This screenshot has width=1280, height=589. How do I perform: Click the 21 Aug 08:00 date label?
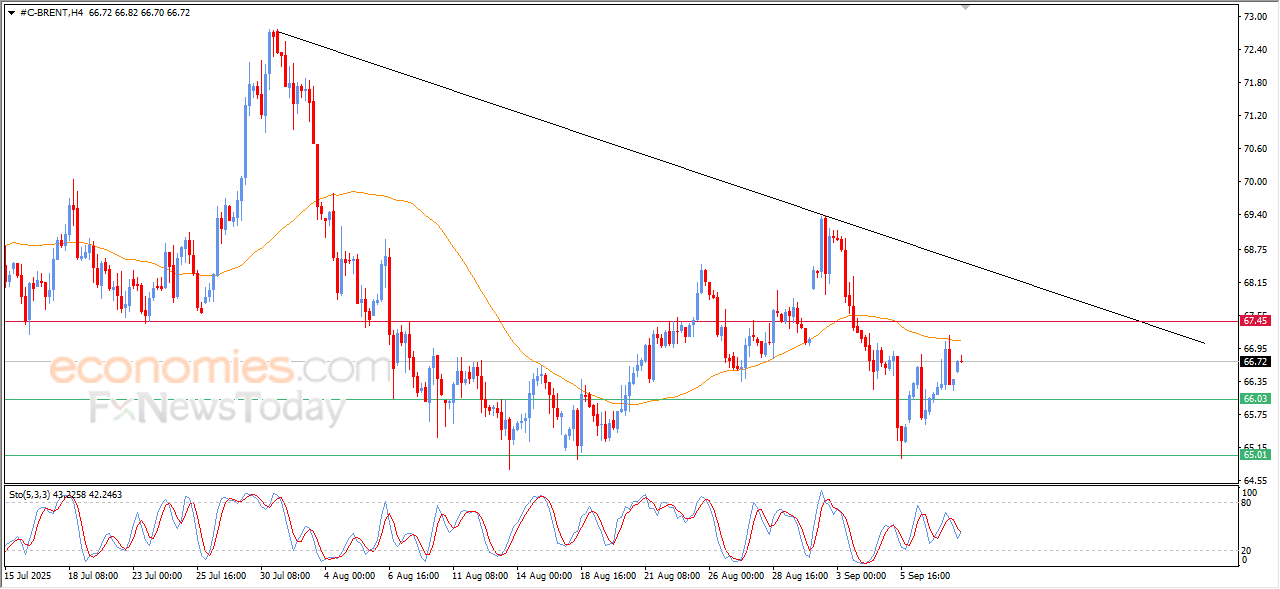coord(673,576)
